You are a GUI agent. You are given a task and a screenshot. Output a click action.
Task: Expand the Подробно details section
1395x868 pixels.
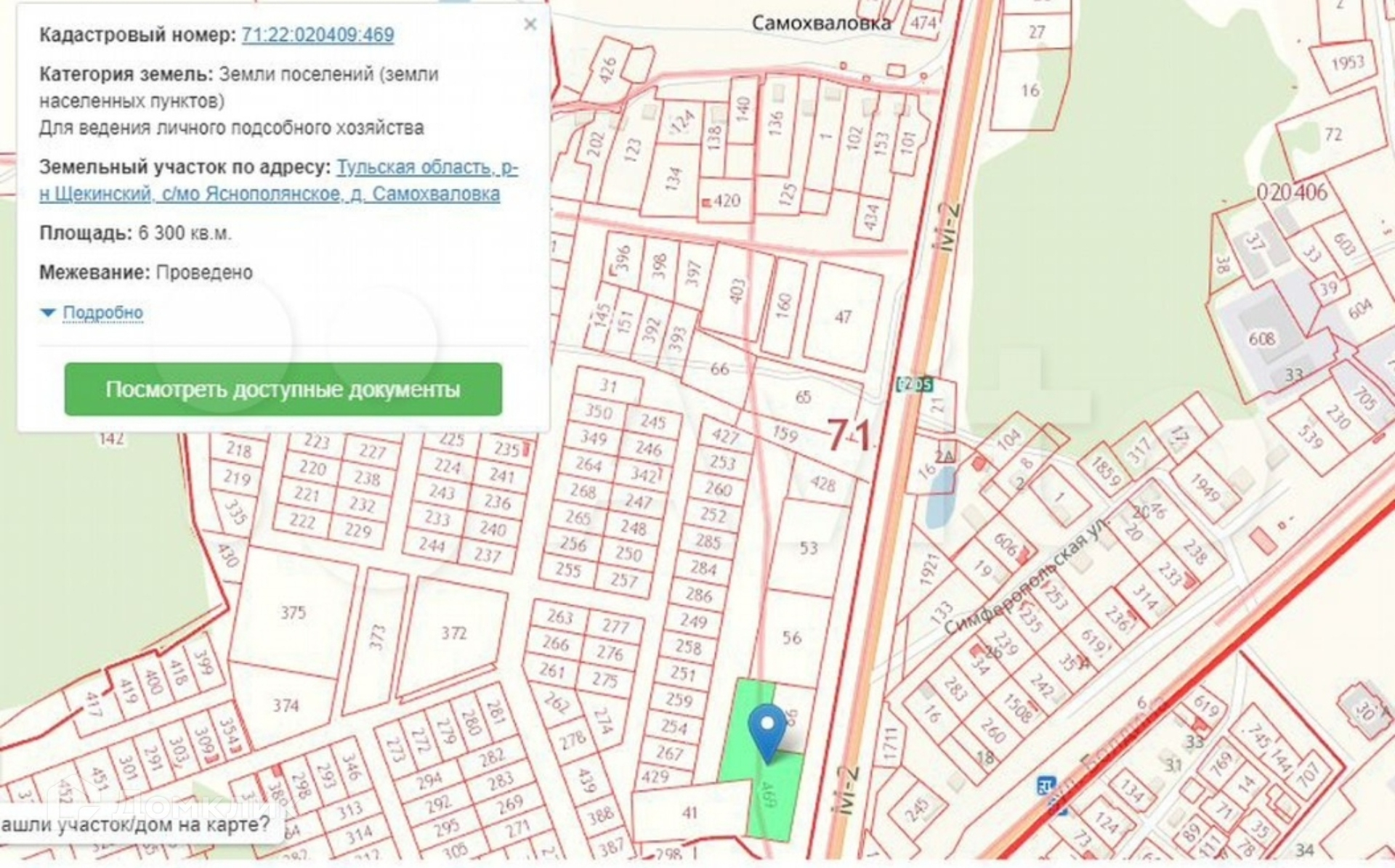(102, 312)
